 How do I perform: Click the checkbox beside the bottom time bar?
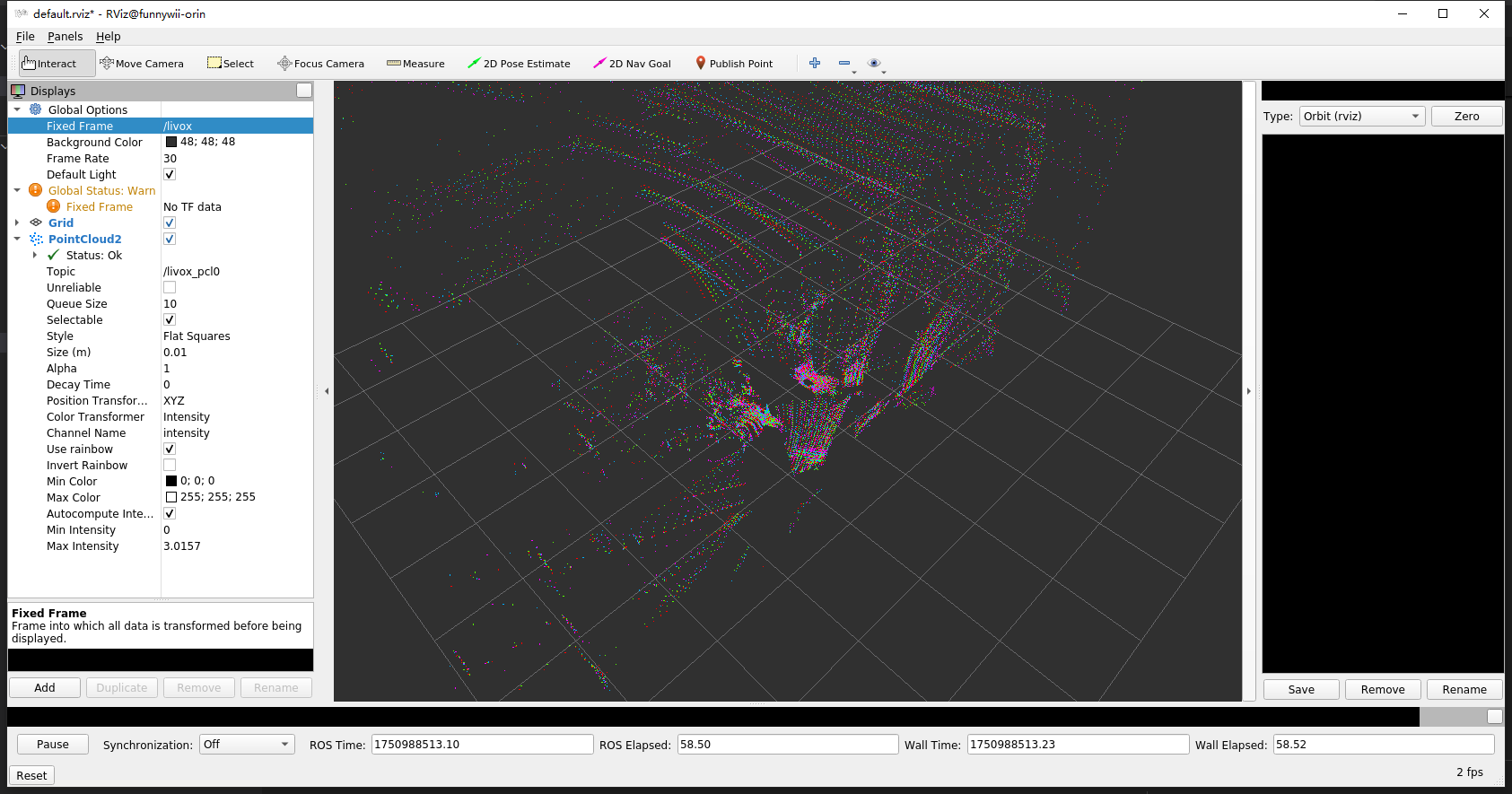pos(1495,716)
